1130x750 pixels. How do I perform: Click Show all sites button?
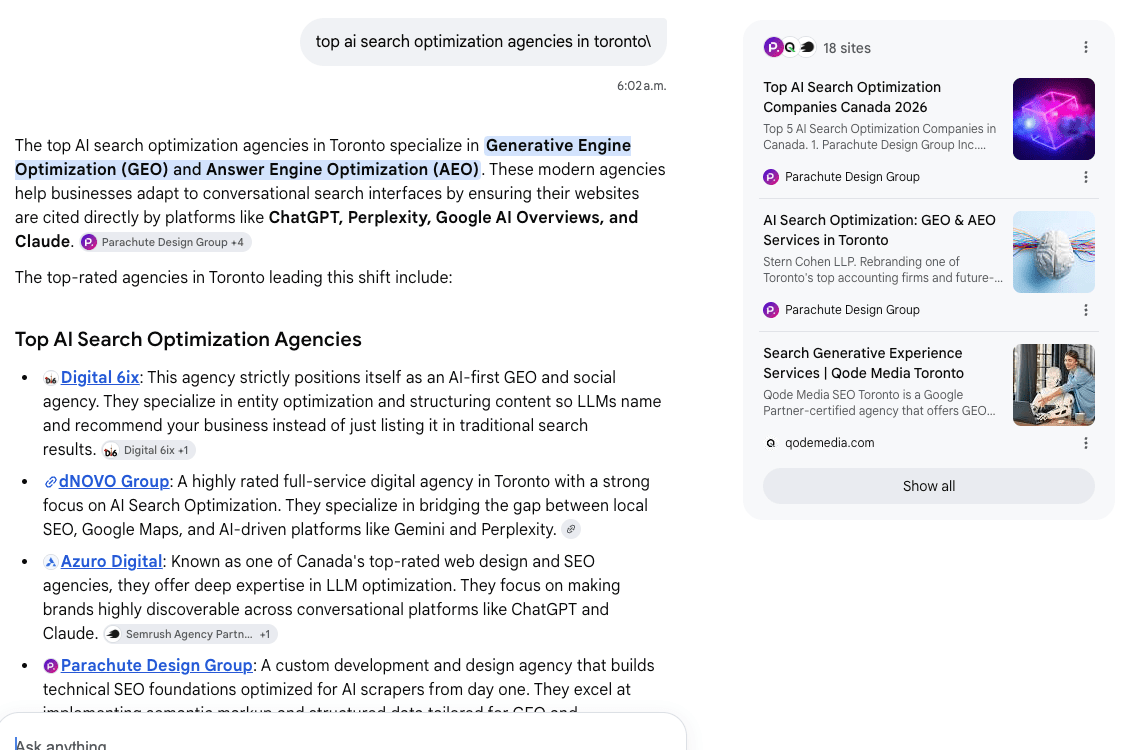pyautogui.click(x=928, y=486)
